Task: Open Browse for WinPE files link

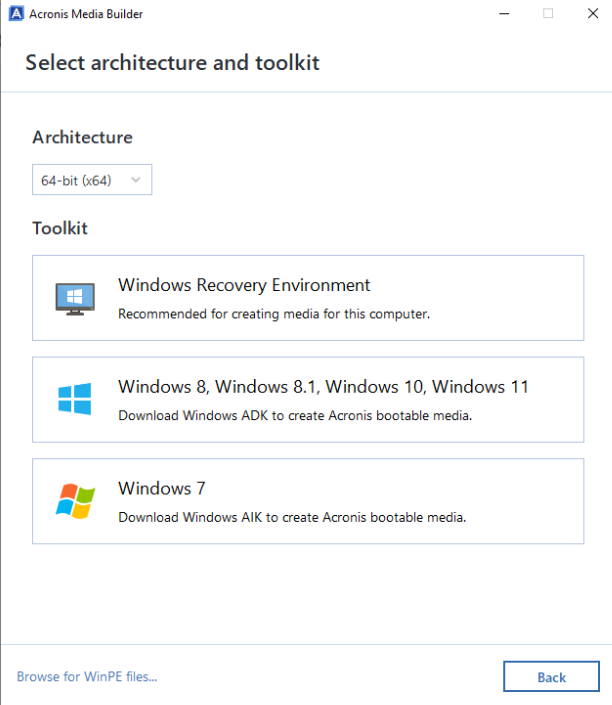Action: [87, 676]
